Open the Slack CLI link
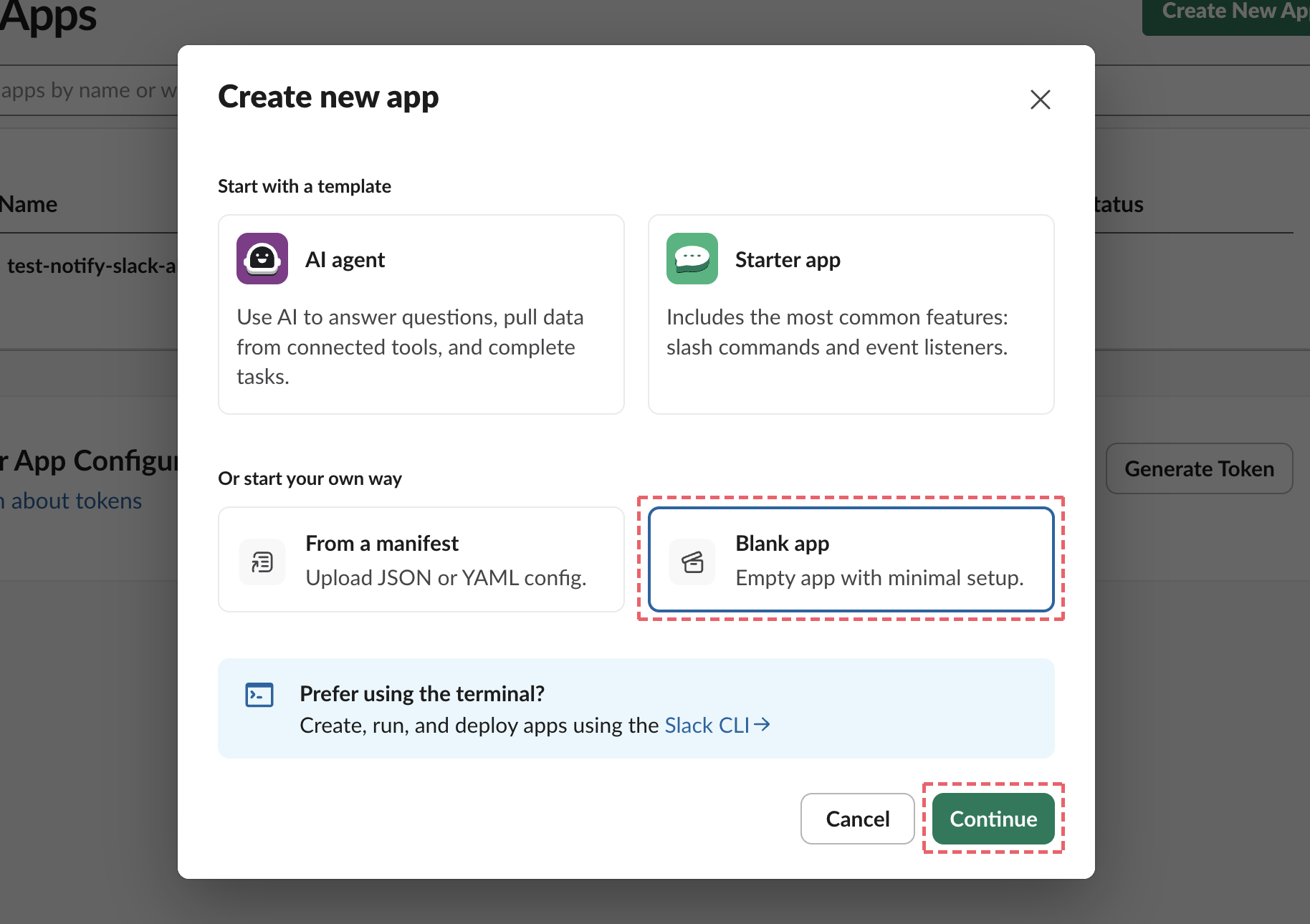 click(717, 725)
